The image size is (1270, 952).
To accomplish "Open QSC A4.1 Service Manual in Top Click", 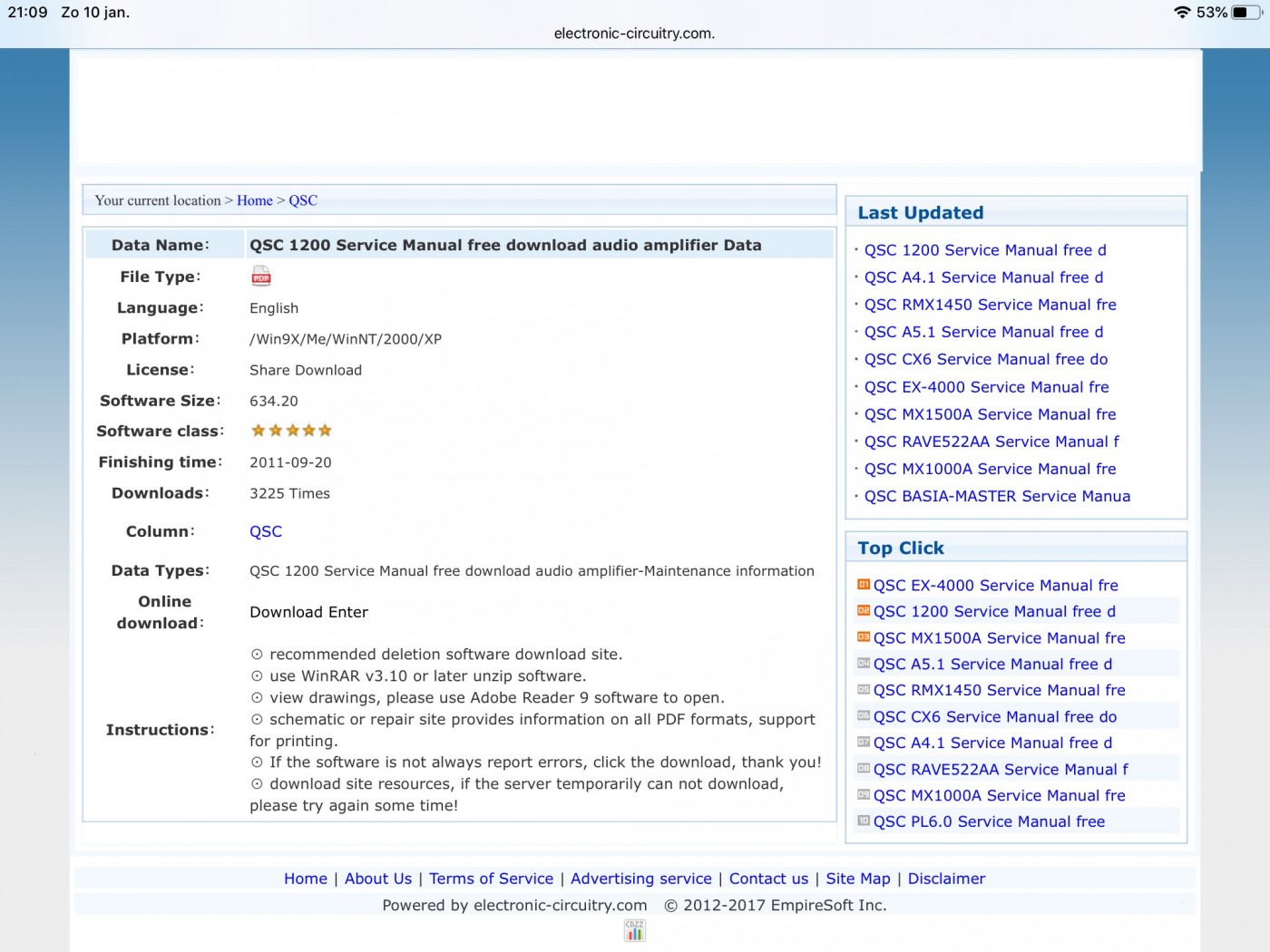I will pos(992,743).
